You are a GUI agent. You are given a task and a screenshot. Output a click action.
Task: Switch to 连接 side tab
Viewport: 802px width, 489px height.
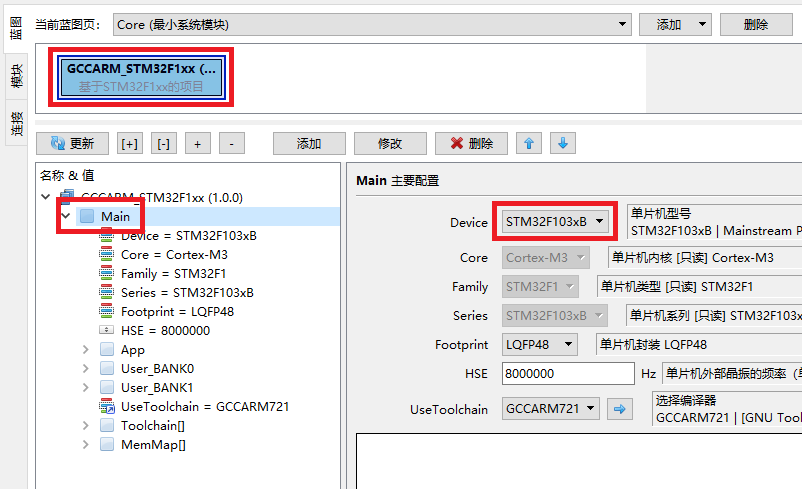pyautogui.click(x=16, y=123)
